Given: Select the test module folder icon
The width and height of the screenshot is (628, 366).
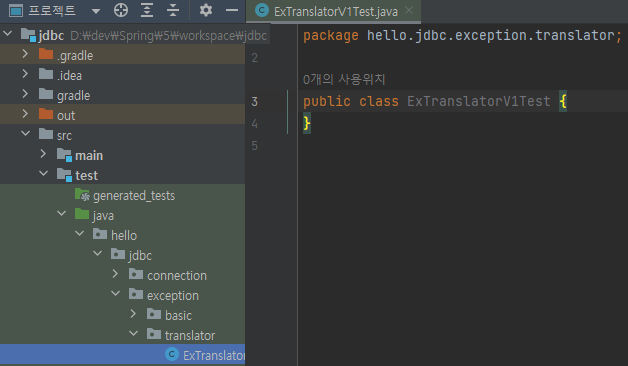Looking at the screenshot, I should (x=64, y=175).
